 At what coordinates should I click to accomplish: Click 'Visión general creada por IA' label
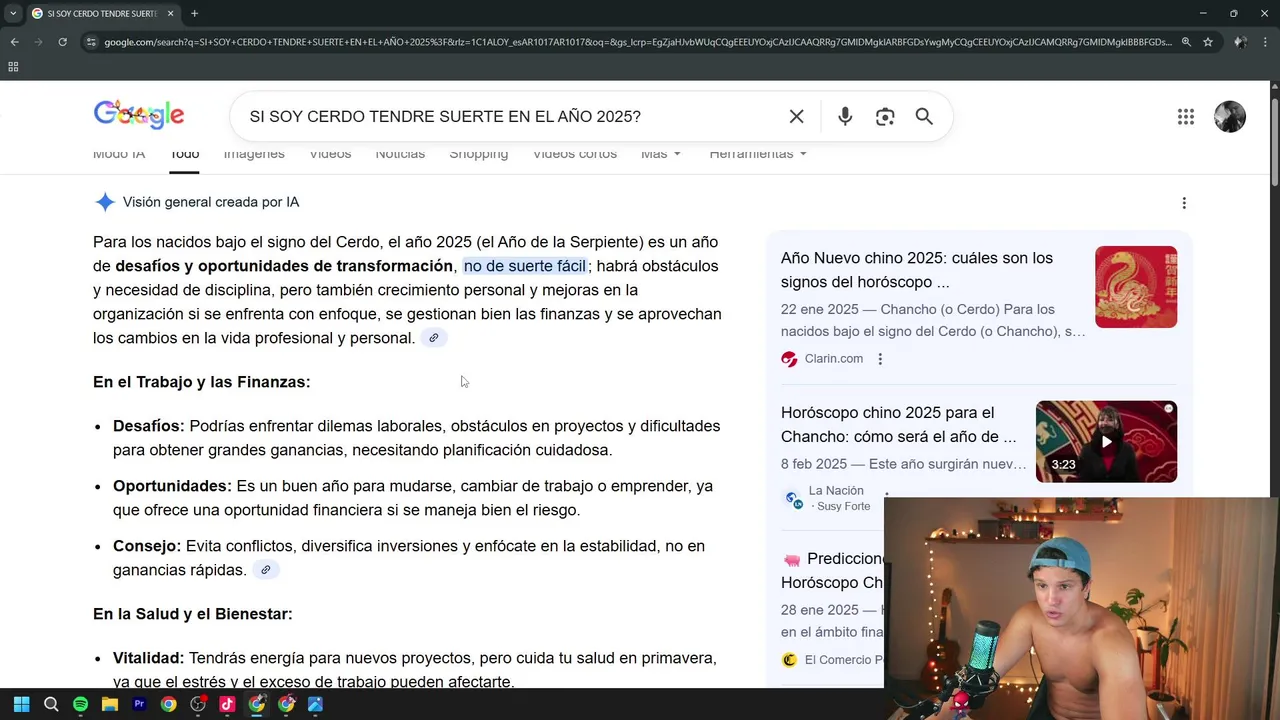[x=211, y=202]
